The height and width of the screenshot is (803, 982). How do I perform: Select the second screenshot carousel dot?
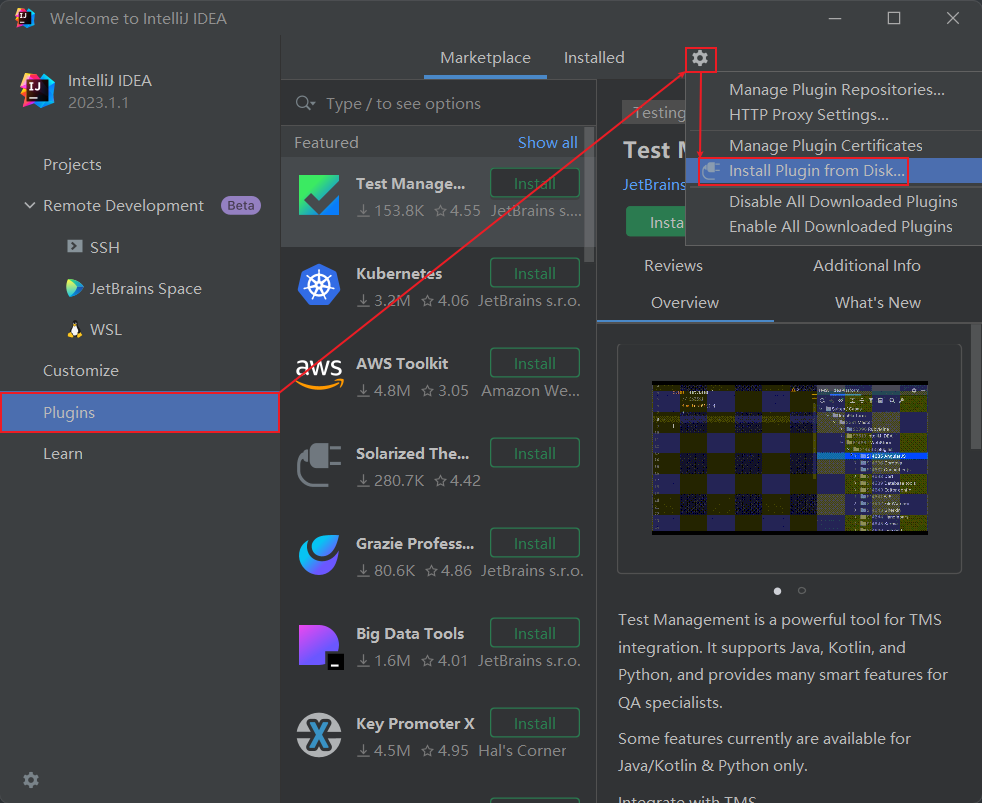click(802, 591)
